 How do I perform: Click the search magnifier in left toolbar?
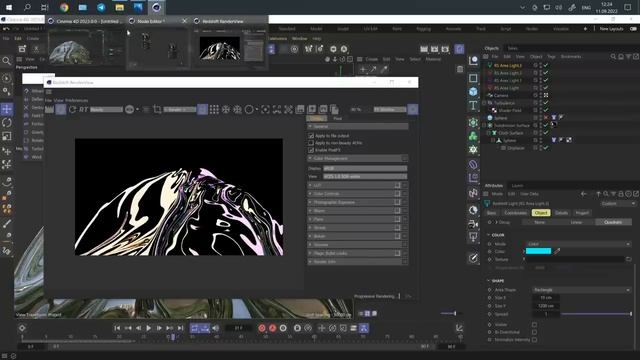click(x=7, y=61)
